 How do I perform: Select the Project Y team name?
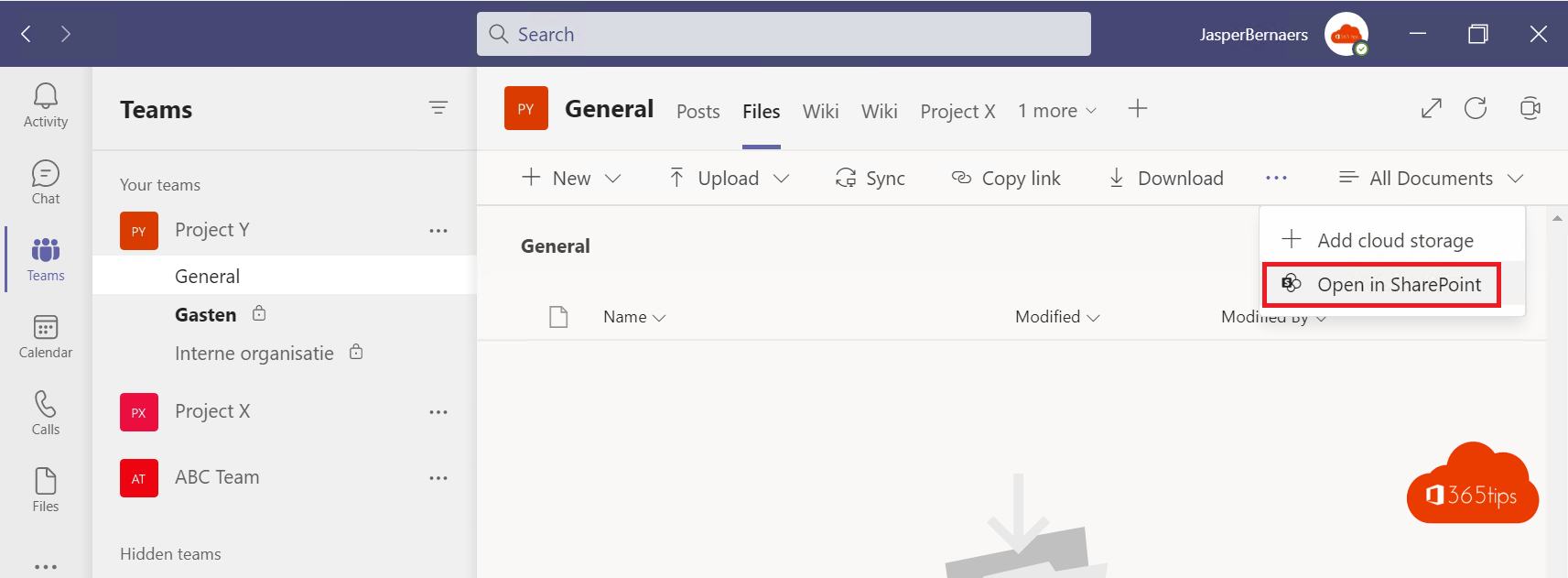212,230
